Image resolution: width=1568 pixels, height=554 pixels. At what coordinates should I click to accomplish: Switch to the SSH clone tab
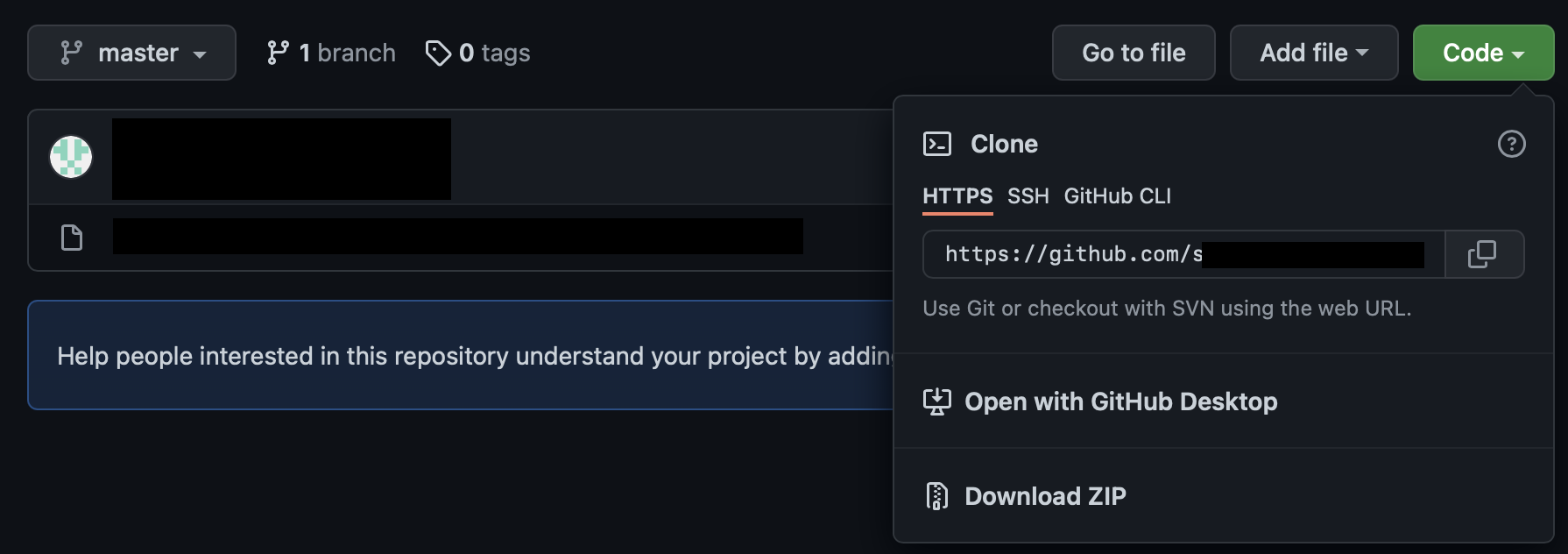(x=1028, y=195)
